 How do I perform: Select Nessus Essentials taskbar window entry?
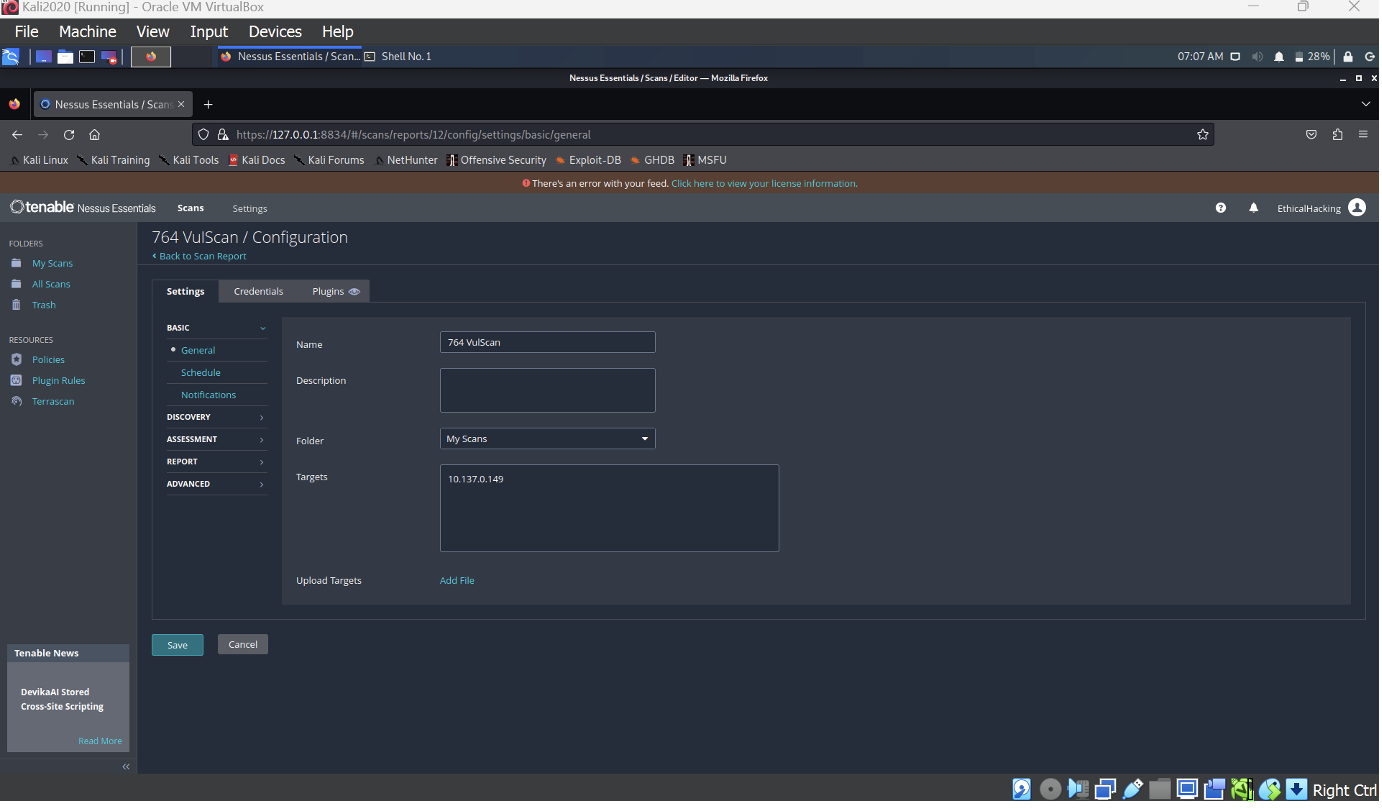point(289,57)
